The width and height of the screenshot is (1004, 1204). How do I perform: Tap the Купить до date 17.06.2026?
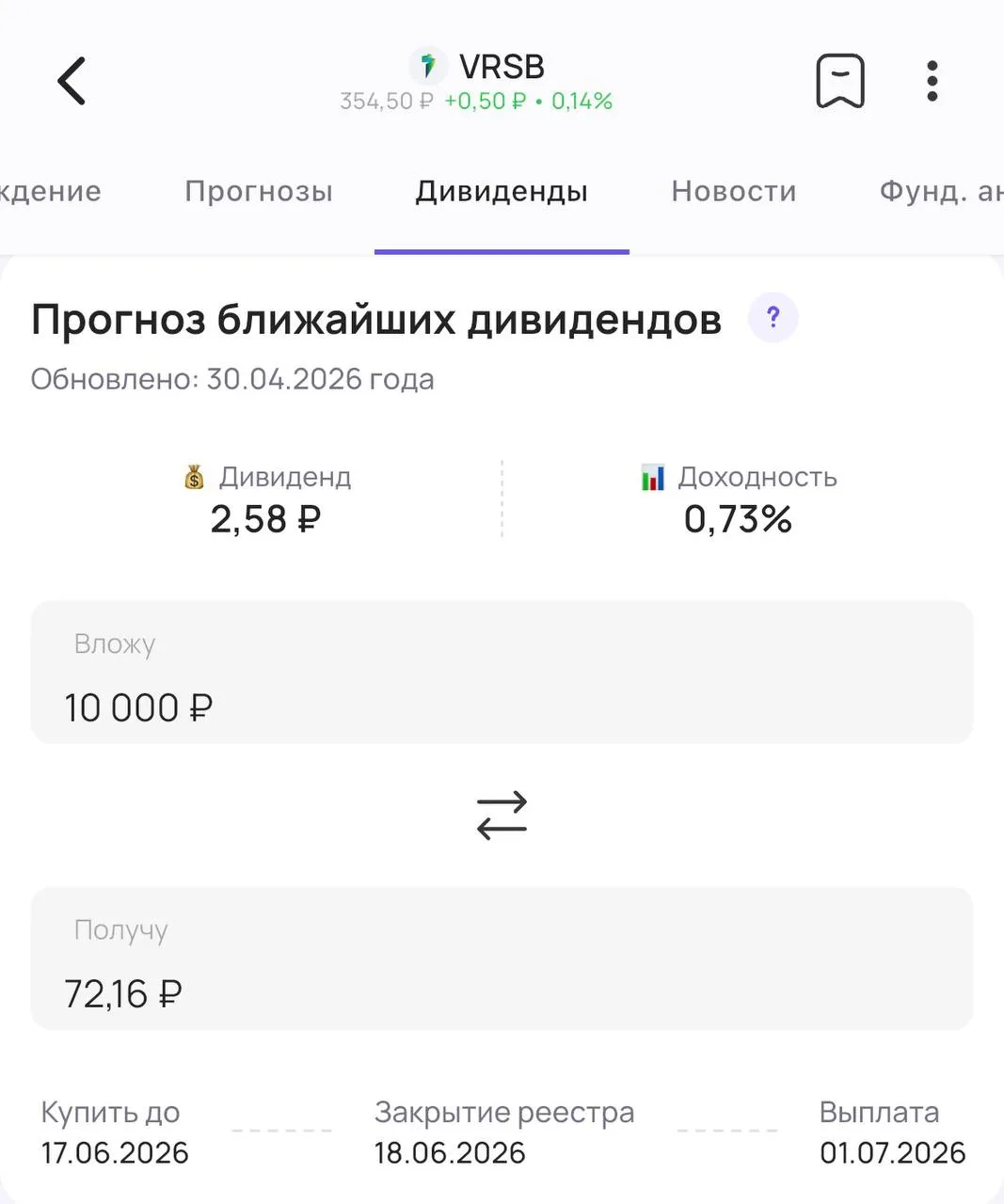115,1152
